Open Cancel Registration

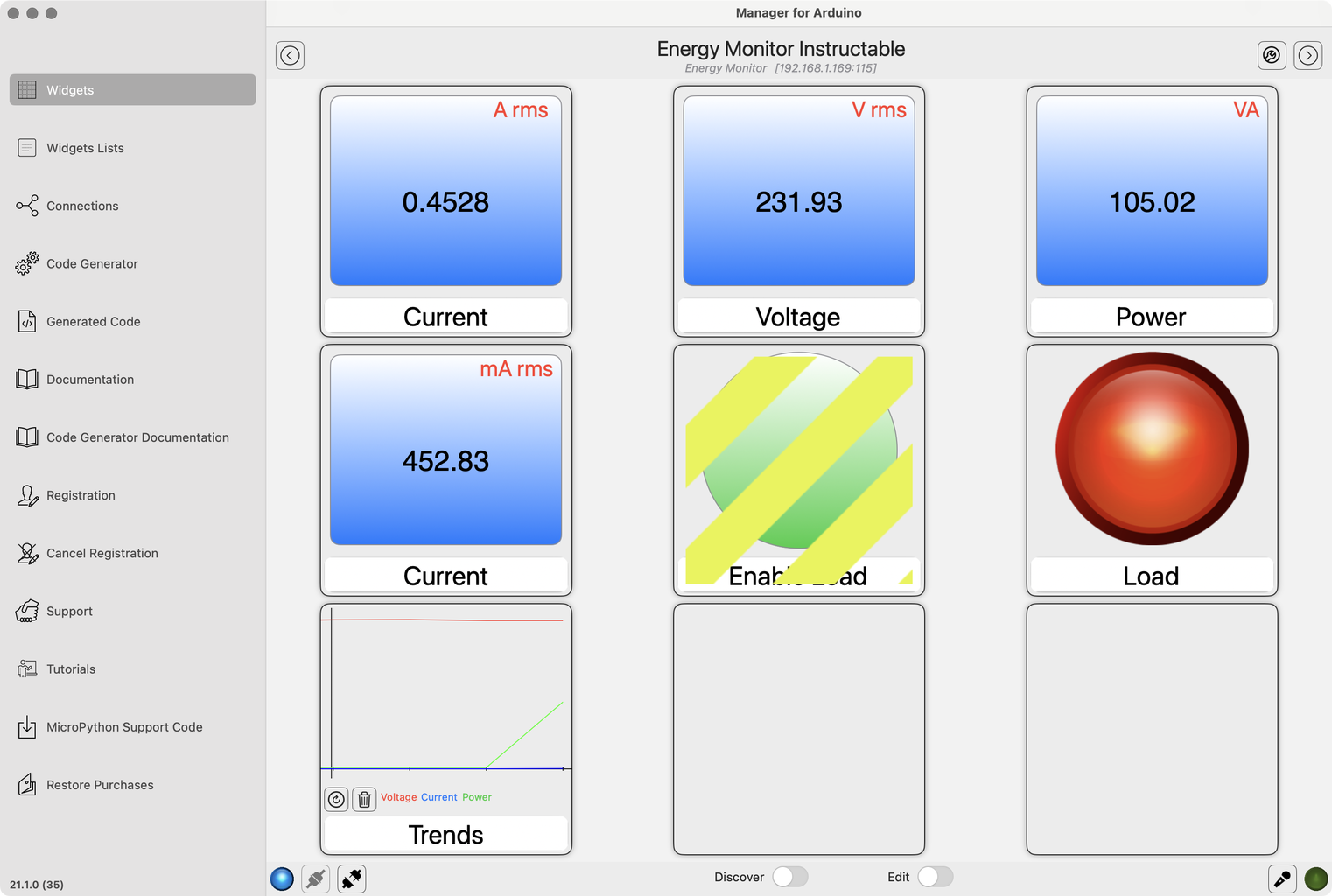pyautogui.click(x=102, y=553)
